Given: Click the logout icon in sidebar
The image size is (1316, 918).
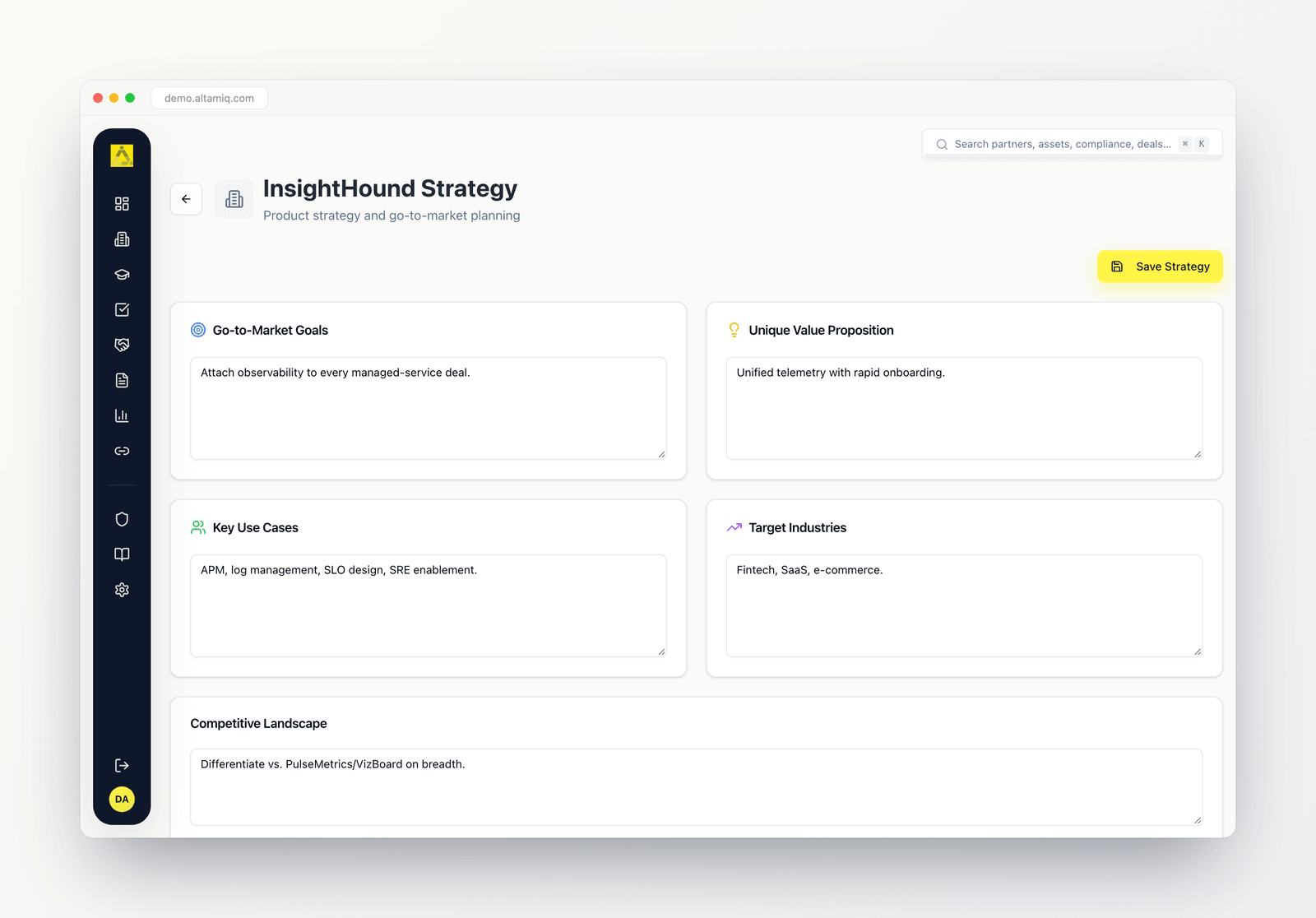Looking at the screenshot, I should pos(122,766).
